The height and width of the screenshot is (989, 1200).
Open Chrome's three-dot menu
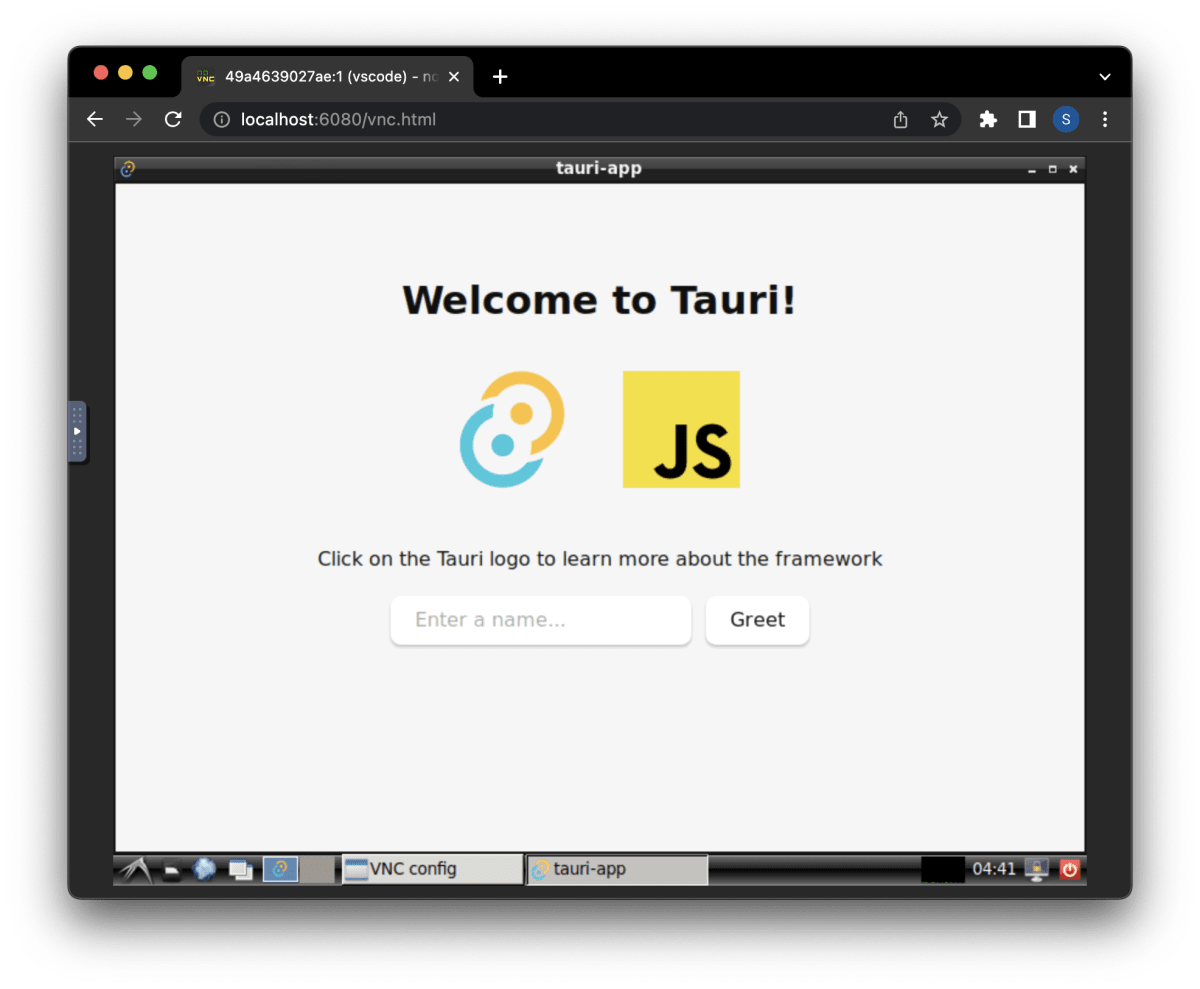coord(1105,120)
